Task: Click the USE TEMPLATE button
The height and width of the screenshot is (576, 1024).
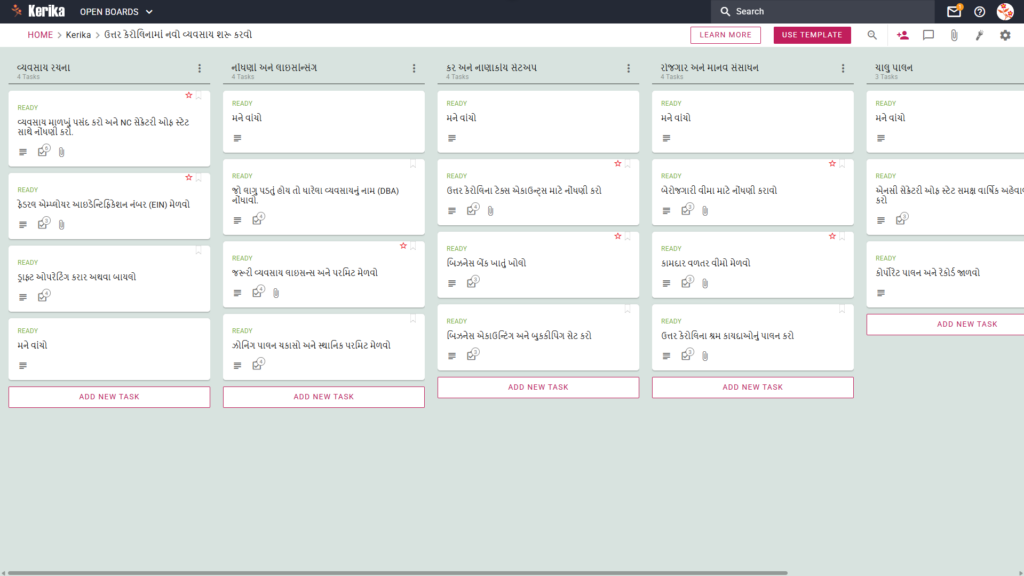Action: [812, 35]
